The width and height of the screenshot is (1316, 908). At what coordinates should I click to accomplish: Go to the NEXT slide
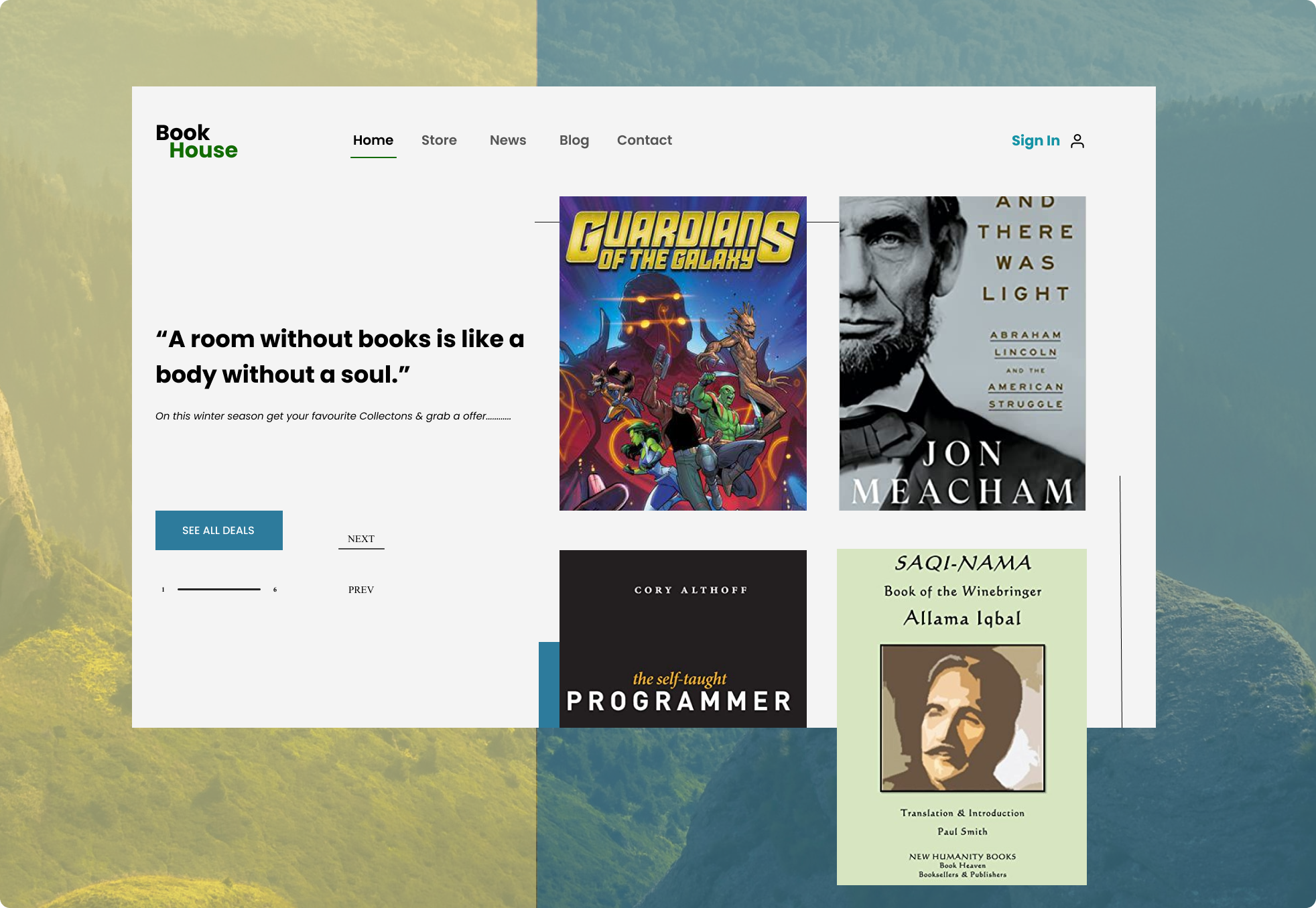click(x=361, y=539)
